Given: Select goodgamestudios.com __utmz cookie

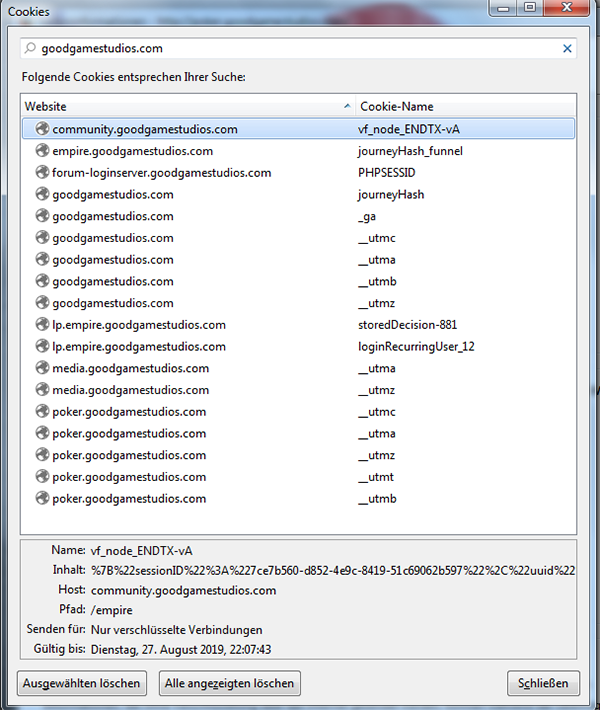Looking at the screenshot, I should 298,303.
